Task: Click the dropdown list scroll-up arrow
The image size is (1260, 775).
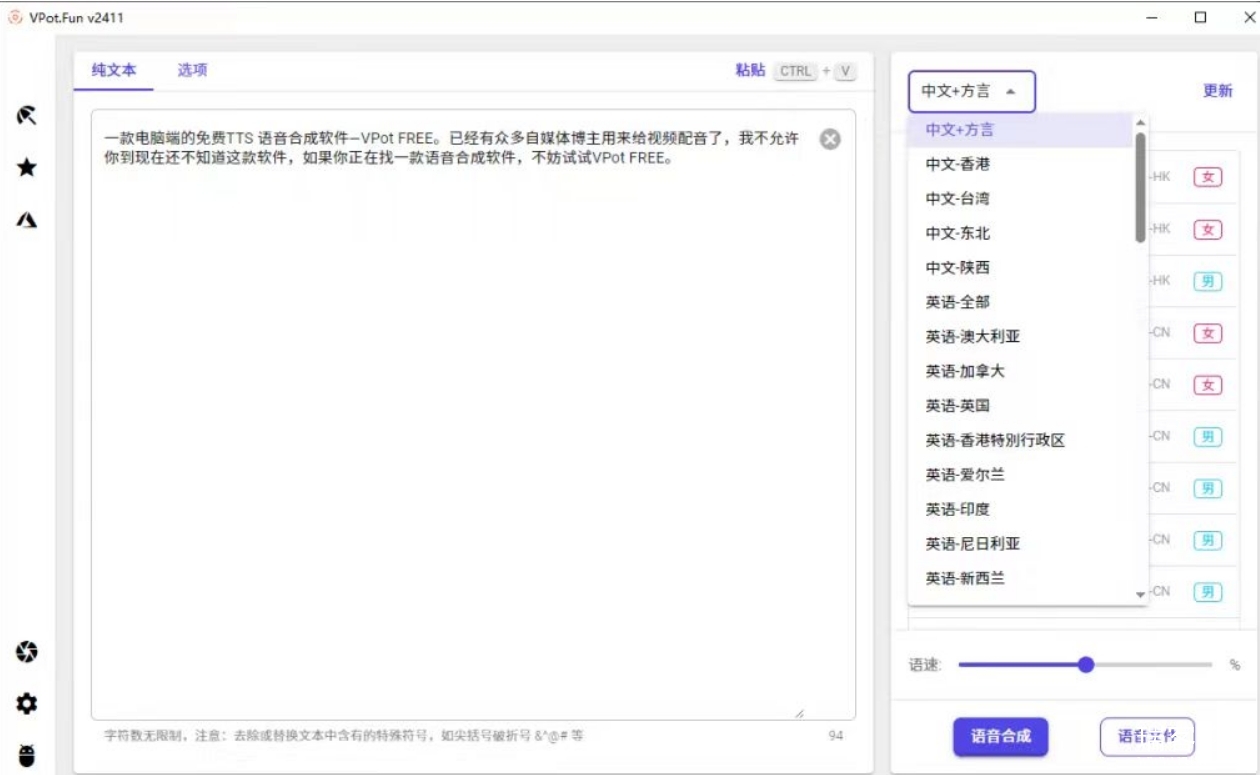Action: [1140, 123]
